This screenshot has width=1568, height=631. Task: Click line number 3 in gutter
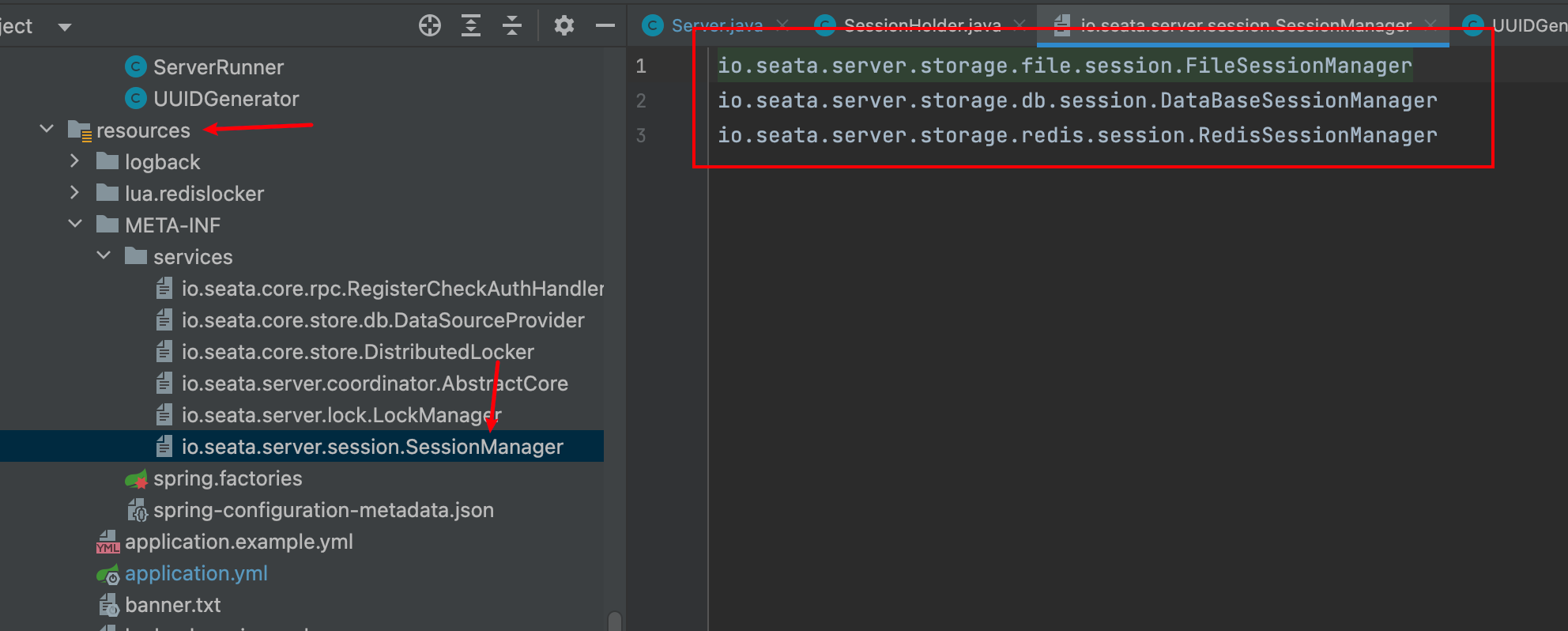tap(641, 135)
